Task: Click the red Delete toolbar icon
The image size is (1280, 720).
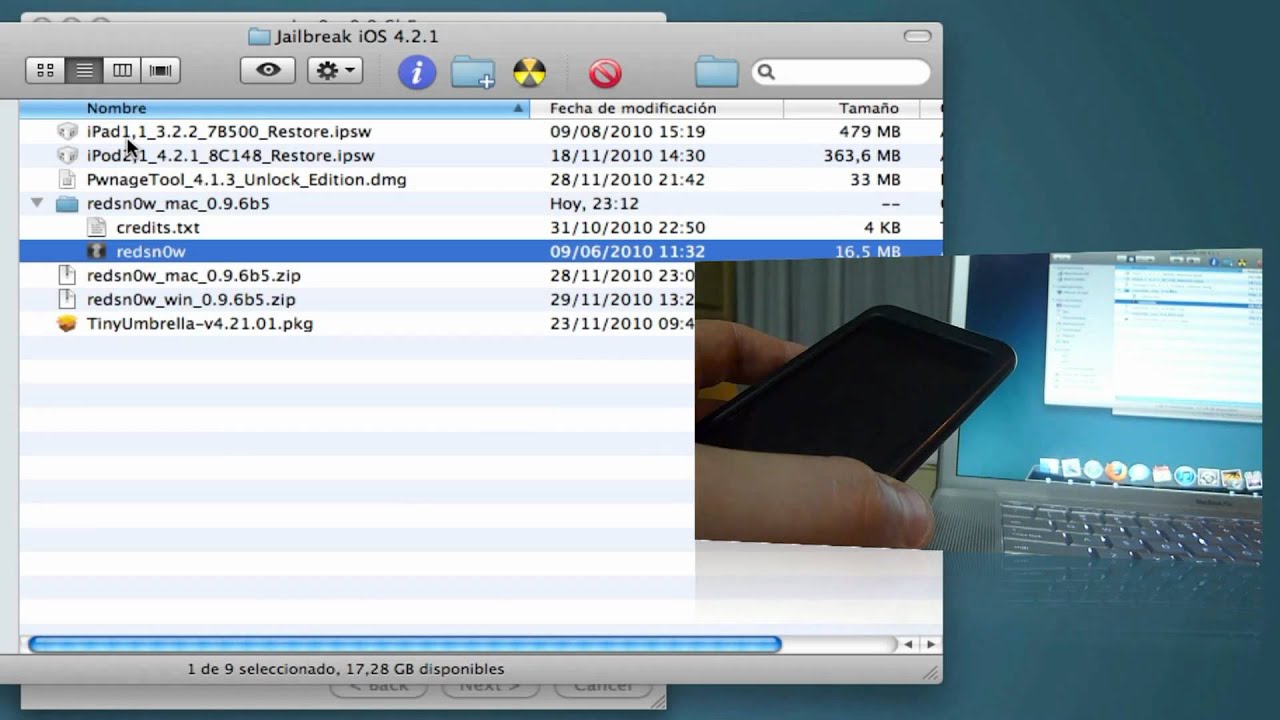Action: pyautogui.click(x=605, y=73)
